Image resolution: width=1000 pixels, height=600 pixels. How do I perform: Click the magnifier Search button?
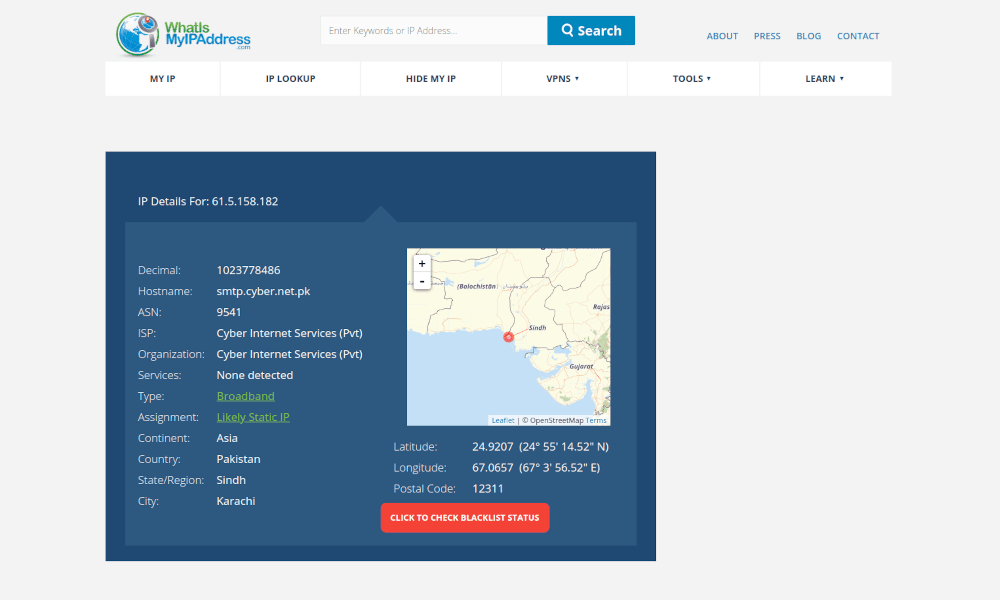pyautogui.click(x=591, y=31)
